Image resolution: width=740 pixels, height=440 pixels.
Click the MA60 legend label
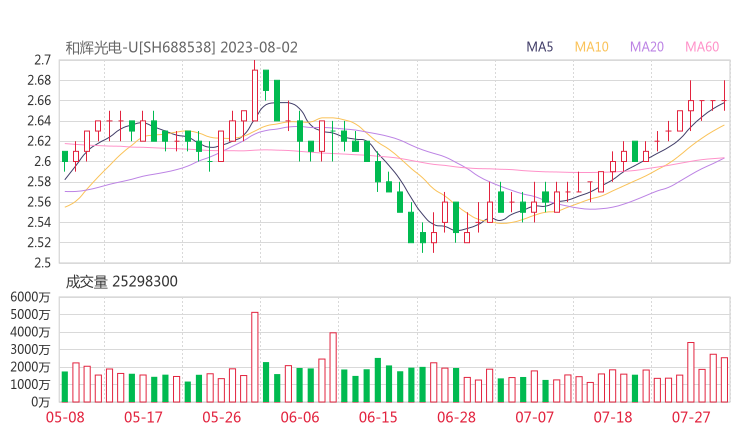[702, 47]
